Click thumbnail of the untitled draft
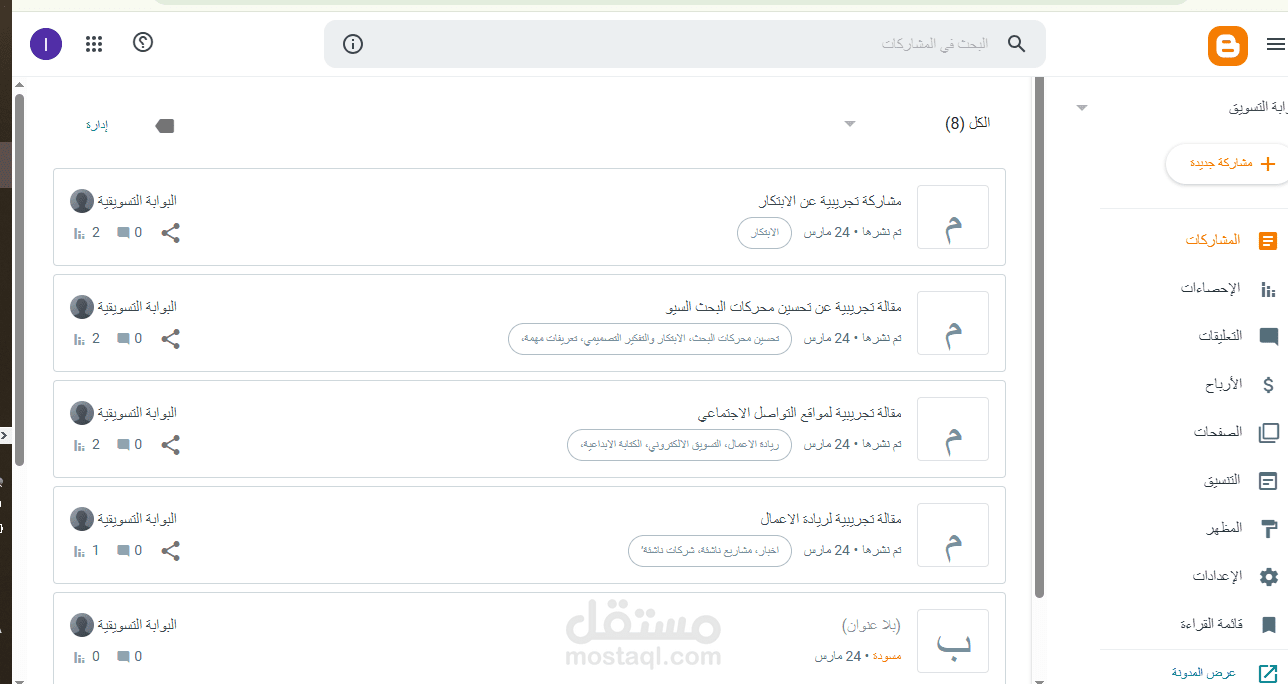Image resolution: width=1288 pixels, height=684 pixels. (953, 641)
